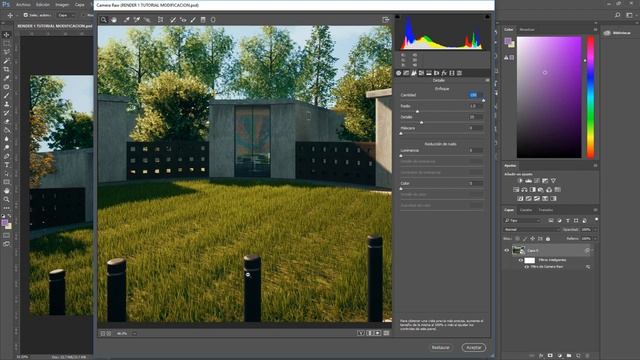
Task: Click the foreground color swatch in toolbar
Action: click(x=4, y=222)
